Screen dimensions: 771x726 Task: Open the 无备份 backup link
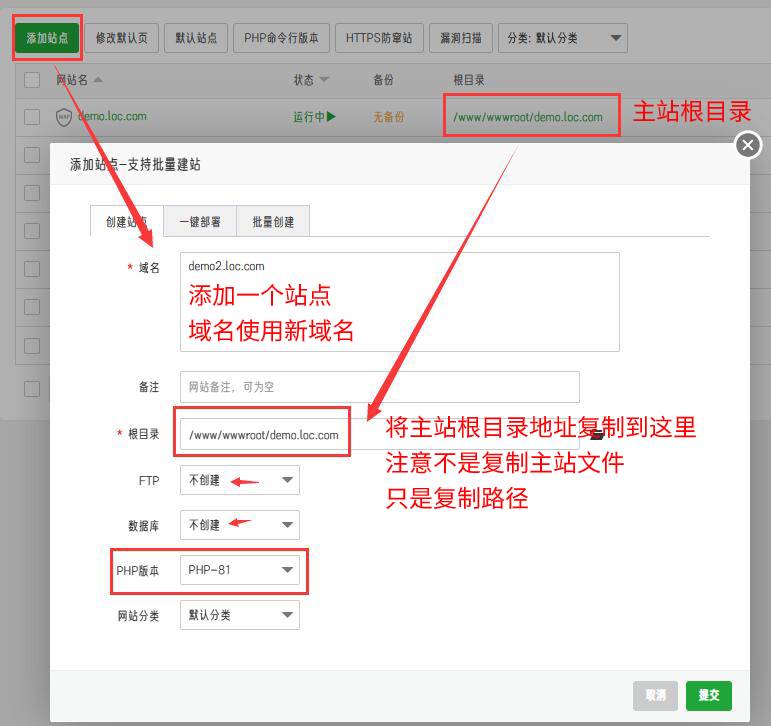(388, 117)
